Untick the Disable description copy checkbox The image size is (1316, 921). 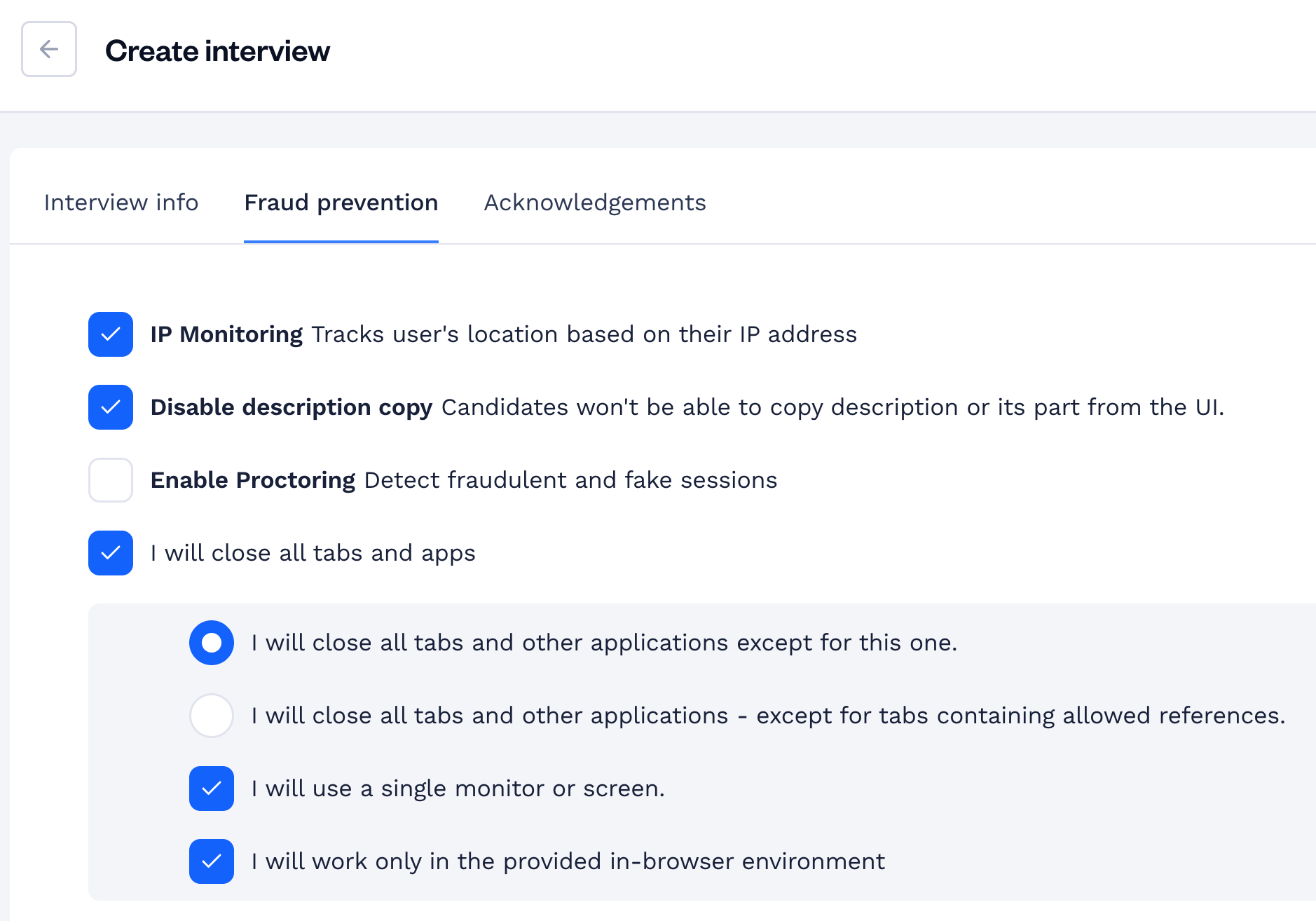111,407
